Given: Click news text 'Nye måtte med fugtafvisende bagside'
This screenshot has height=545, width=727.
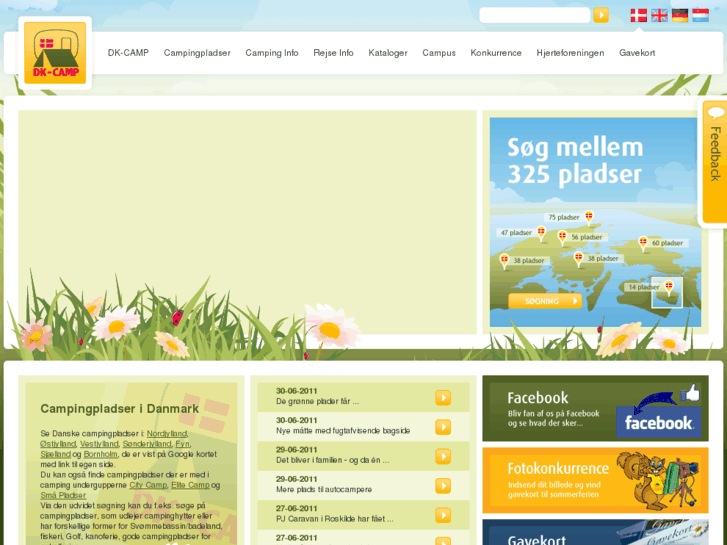Looking at the screenshot, I should [343, 431].
